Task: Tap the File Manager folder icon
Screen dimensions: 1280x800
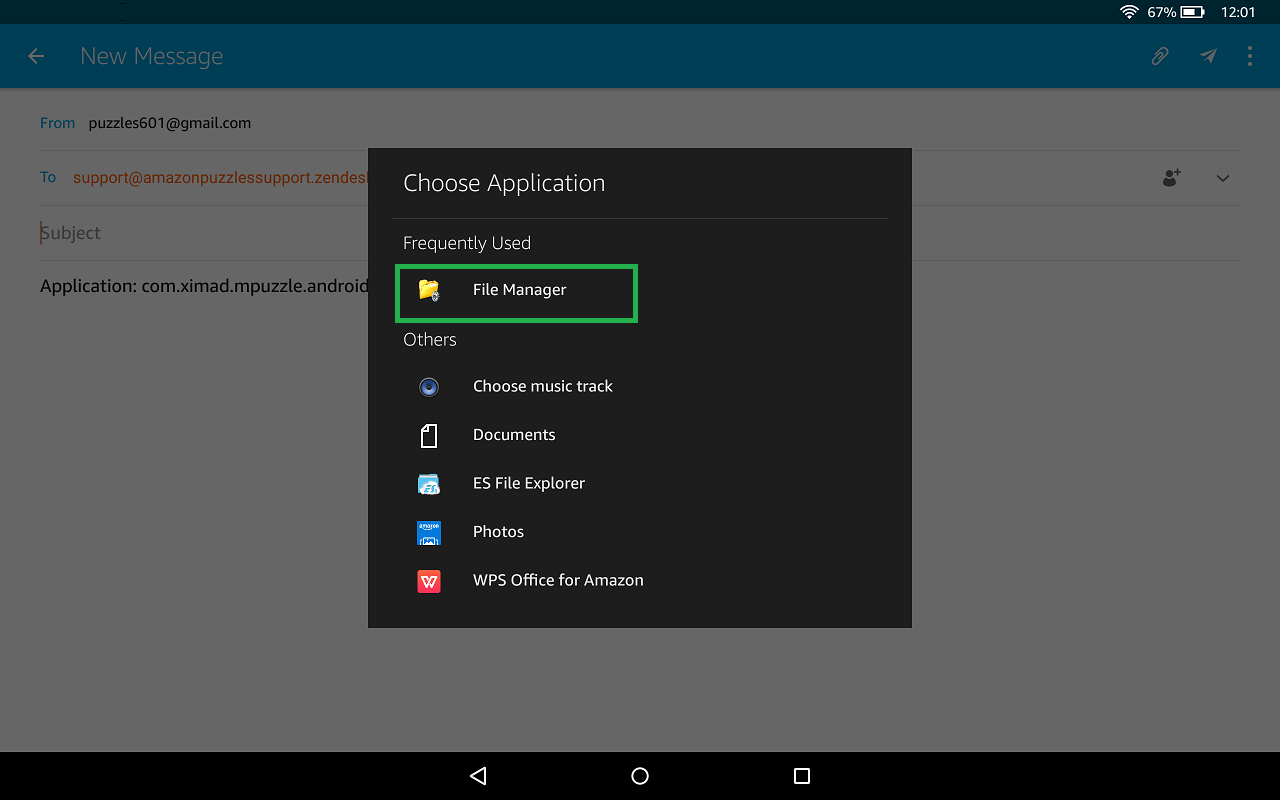Action: pyautogui.click(x=429, y=290)
